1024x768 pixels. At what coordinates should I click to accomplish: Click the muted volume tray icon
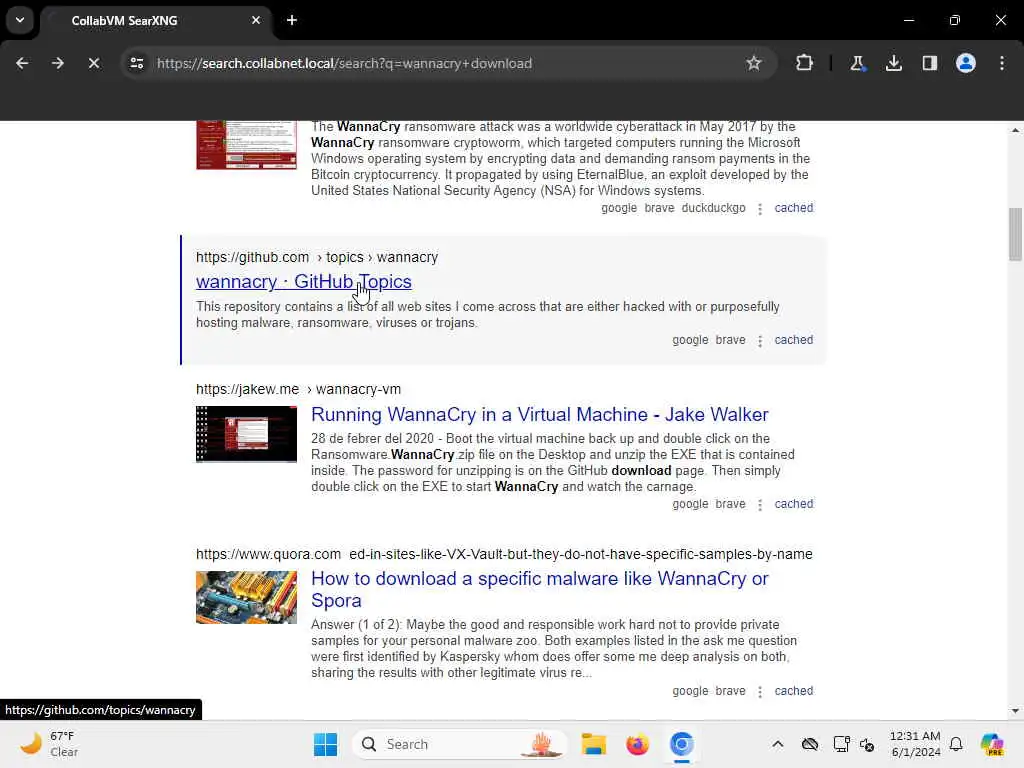click(x=867, y=744)
